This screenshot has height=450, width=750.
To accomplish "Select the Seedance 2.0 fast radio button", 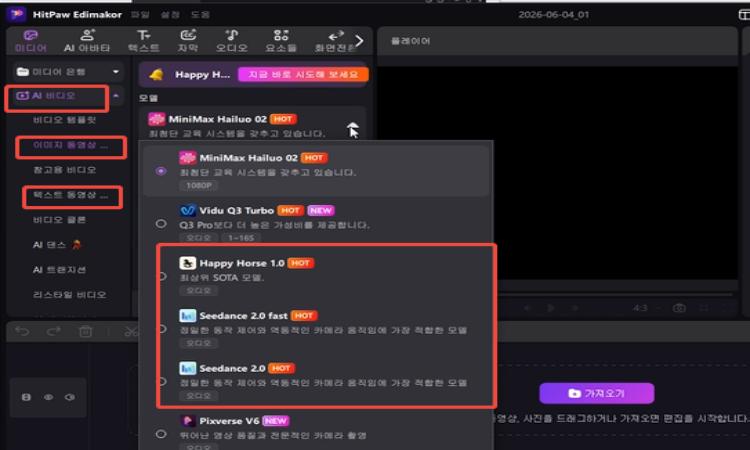I will click(x=163, y=329).
